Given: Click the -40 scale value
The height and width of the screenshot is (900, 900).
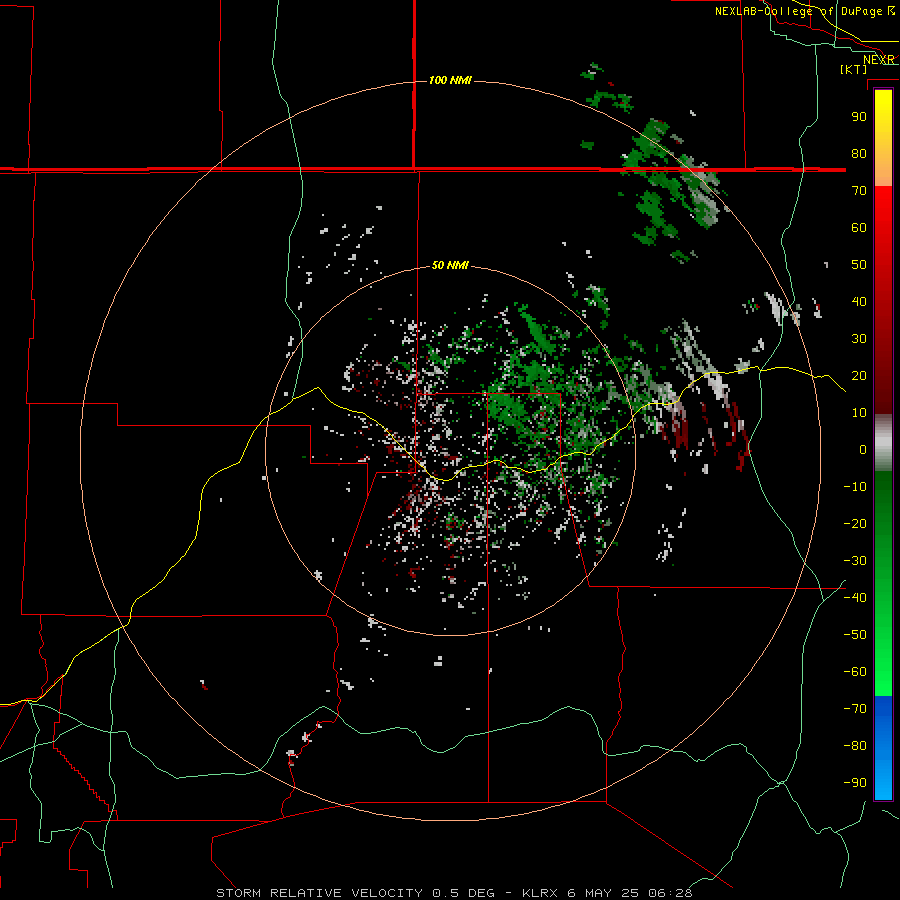Looking at the screenshot, I should 855,598.
